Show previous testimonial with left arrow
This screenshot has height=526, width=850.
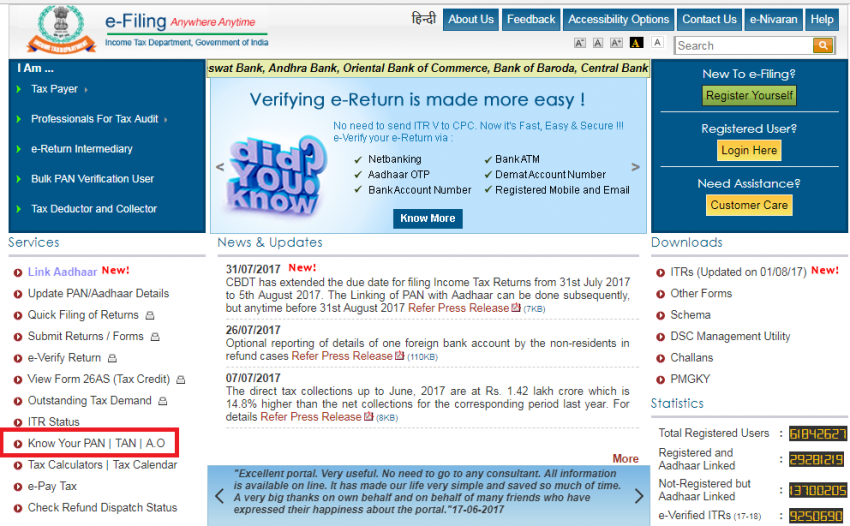pyautogui.click(x=219, y=496)
